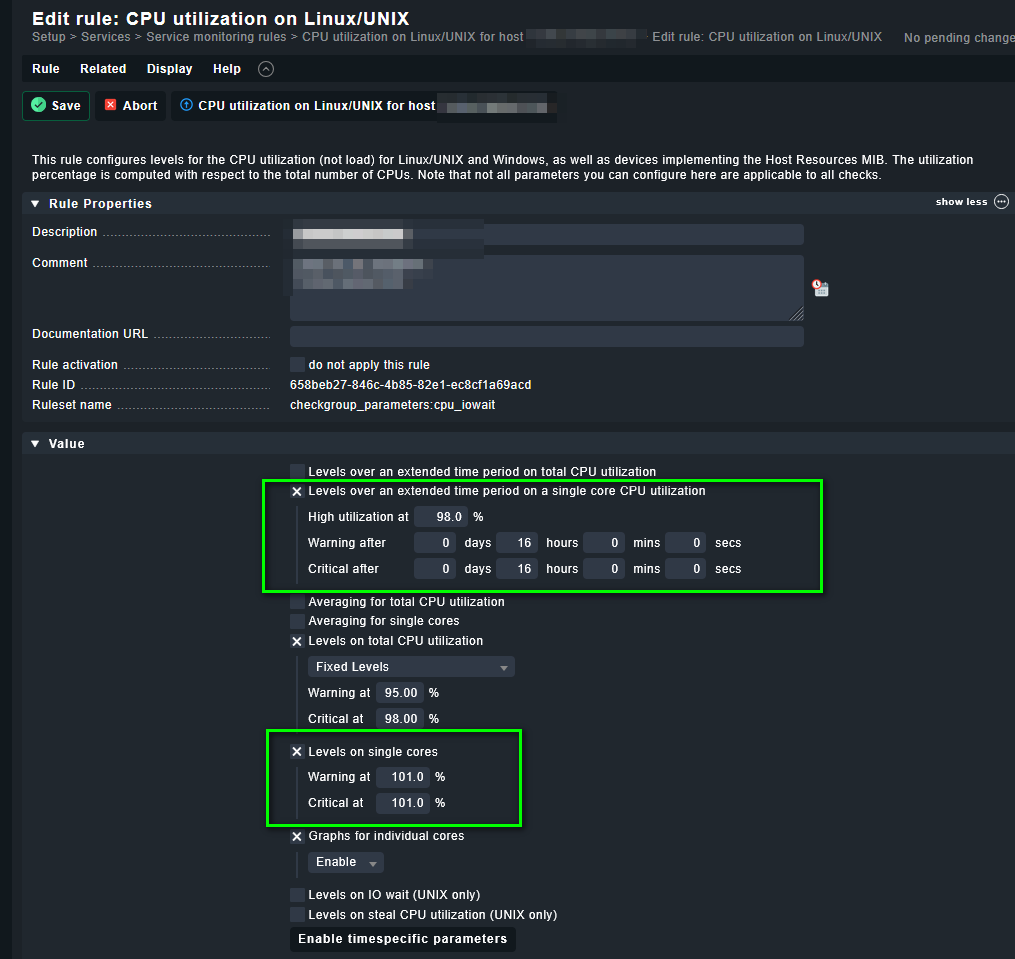Save the rule with the green checkmark
Viewport: 1015px width, 959px height.
point(56,106)
